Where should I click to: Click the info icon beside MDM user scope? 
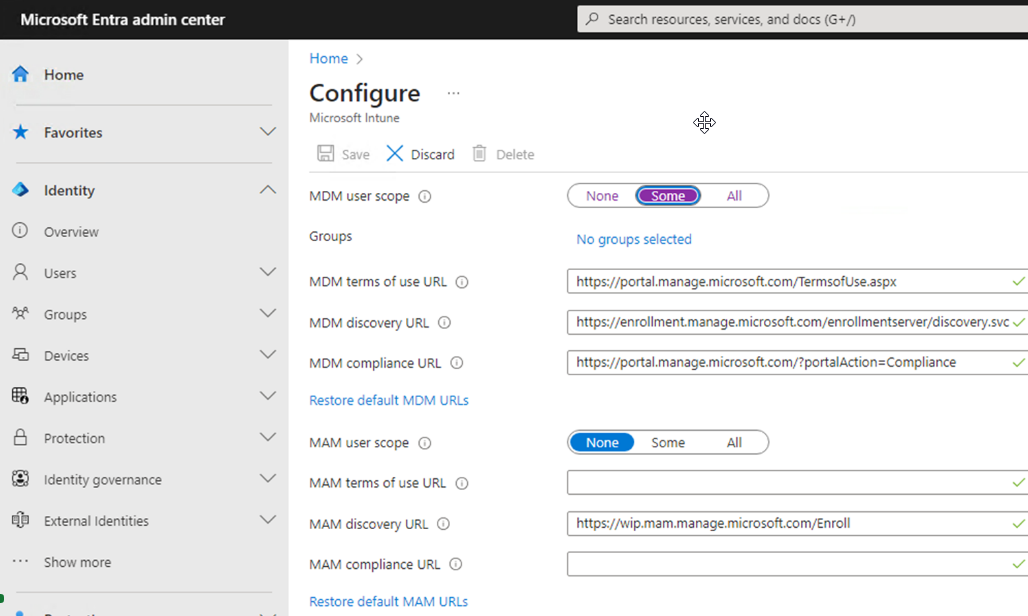(x=424, y=197)
